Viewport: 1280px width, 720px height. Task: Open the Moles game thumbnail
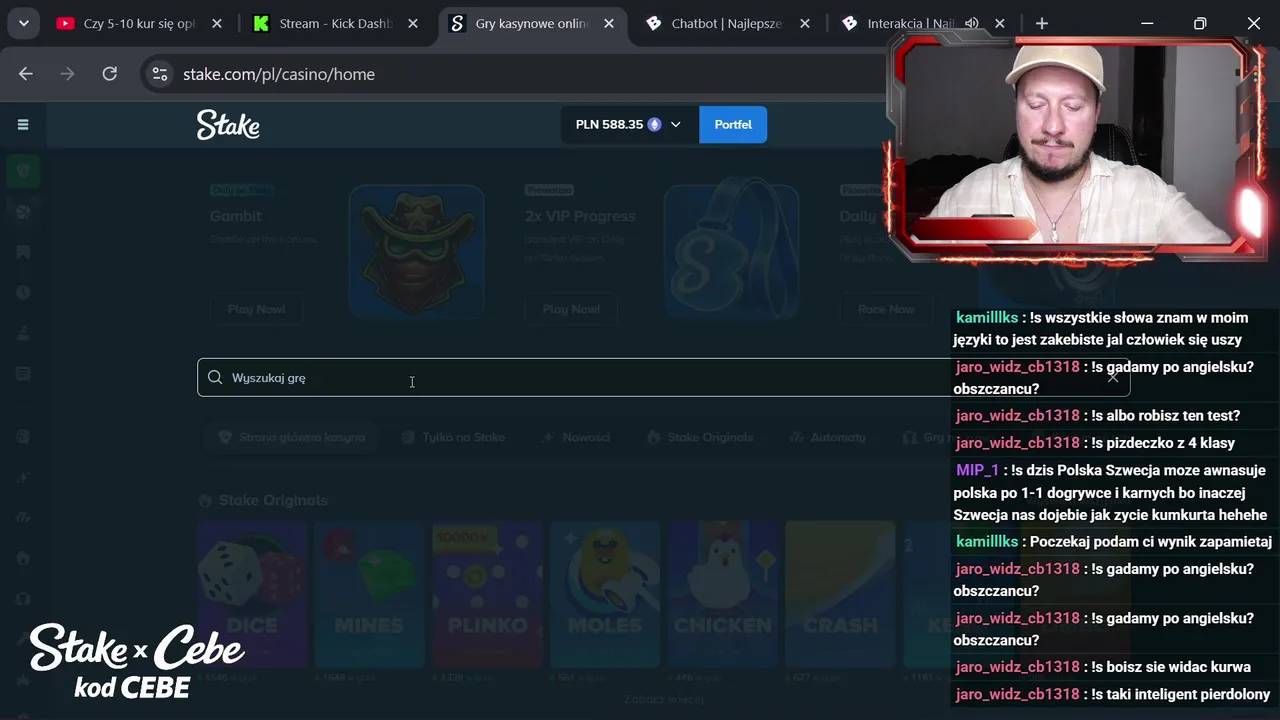pos(605,594)
